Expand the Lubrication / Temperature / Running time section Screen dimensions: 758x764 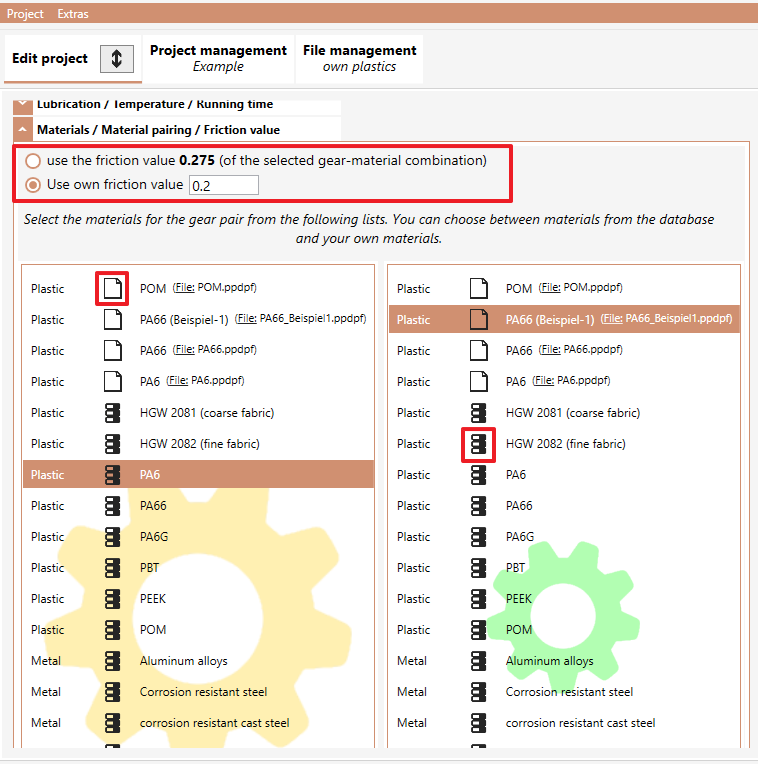(x=22, y=106)
